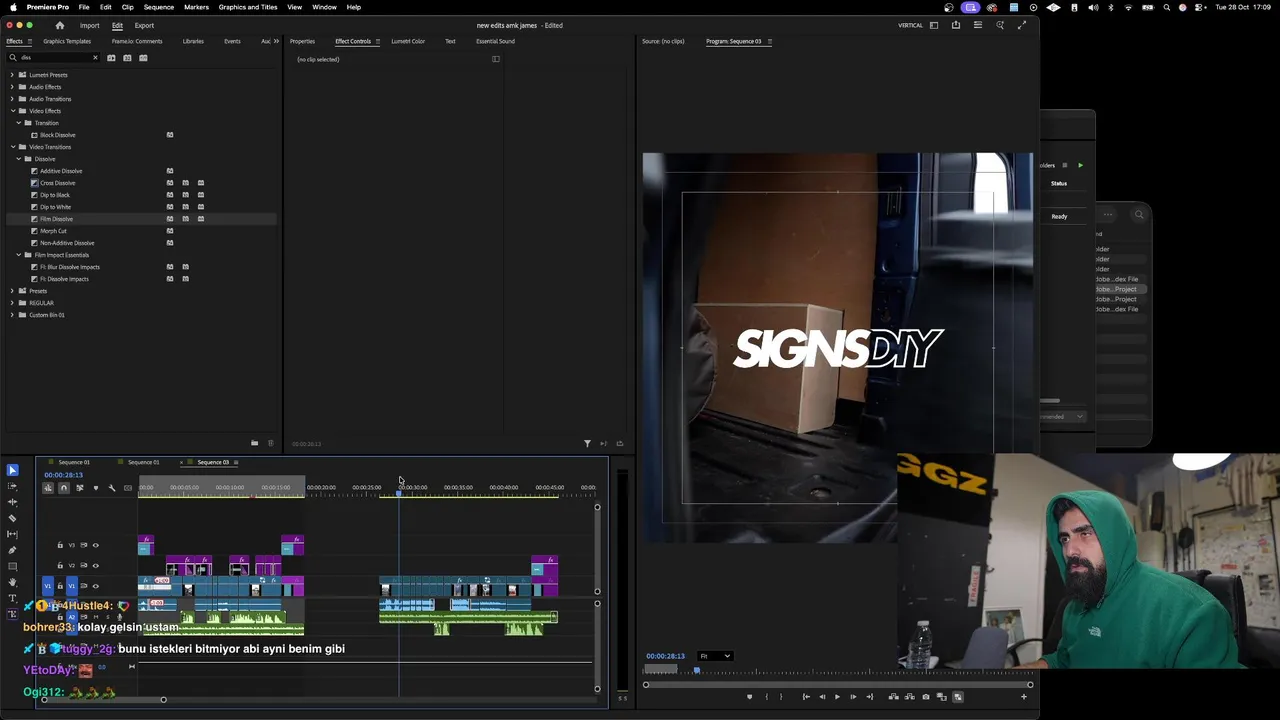
Task: Click the Accelerated Effects filter icon
Action: tap(111, 58)
